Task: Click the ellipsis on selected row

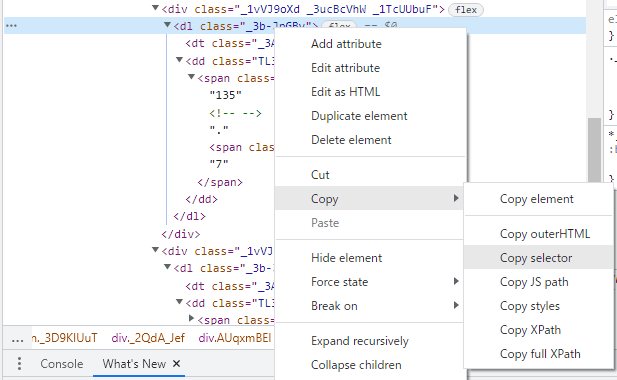Action: [x=11, y=26]
